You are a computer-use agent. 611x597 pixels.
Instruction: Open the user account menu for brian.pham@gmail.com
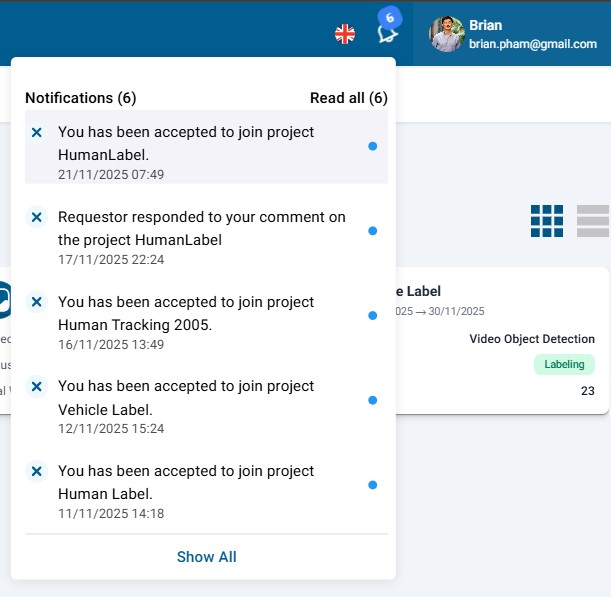532,34
